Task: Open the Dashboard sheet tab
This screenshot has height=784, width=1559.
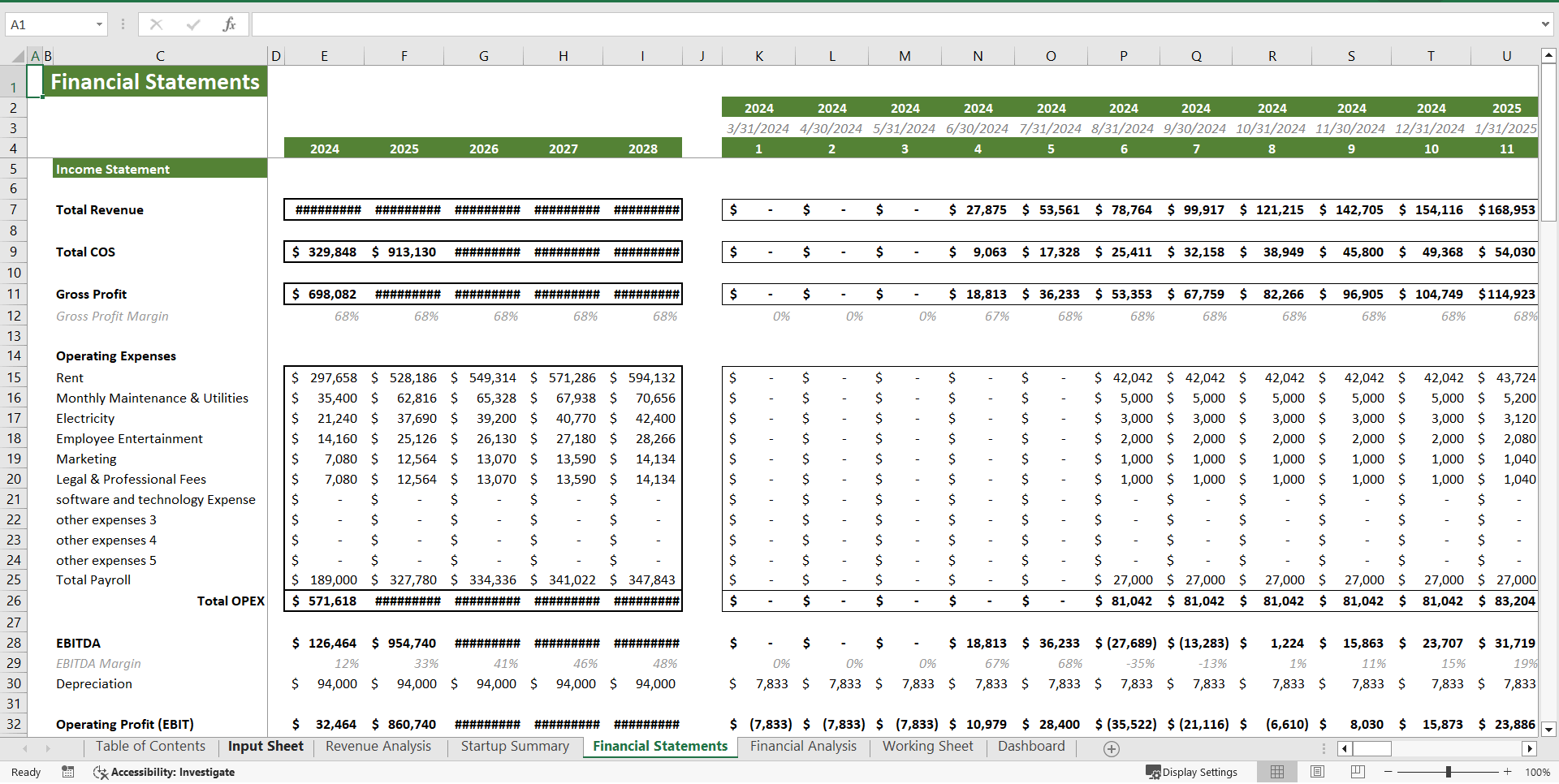Action: point(1031,747)
